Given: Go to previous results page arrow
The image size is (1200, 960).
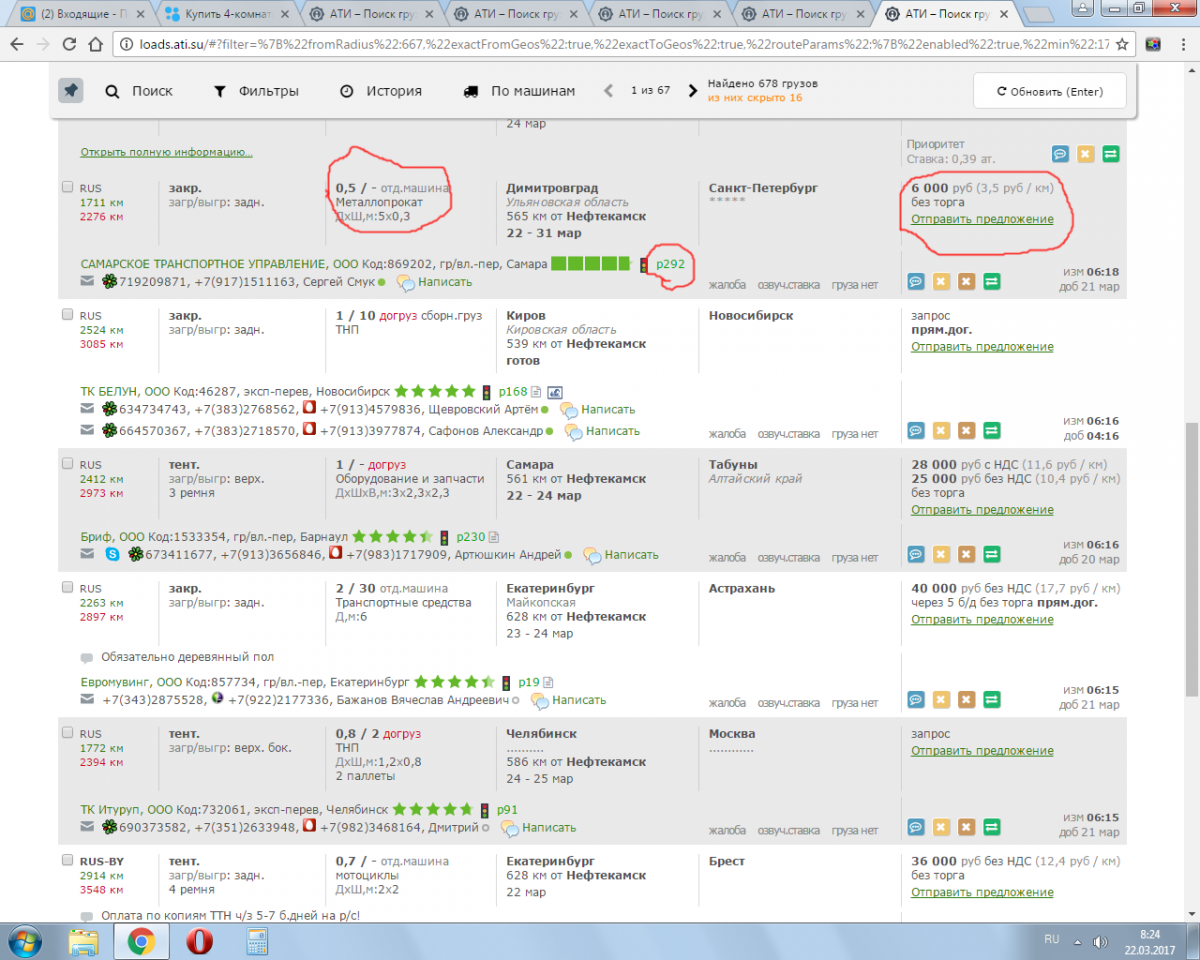Looking at the screenshot, I should pyautogui.click(x=608, y=90).
